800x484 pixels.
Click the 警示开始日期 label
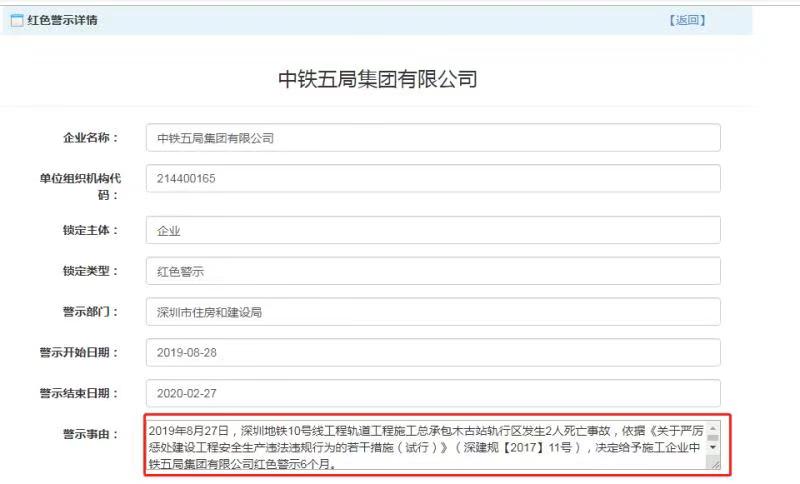pyautogui.click(x=79, y=352)
